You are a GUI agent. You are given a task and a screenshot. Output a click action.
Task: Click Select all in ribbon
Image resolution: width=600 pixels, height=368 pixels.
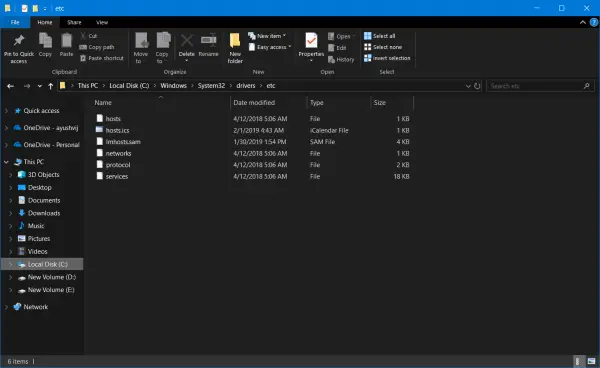pyautogui.click(x=380, y=36)
